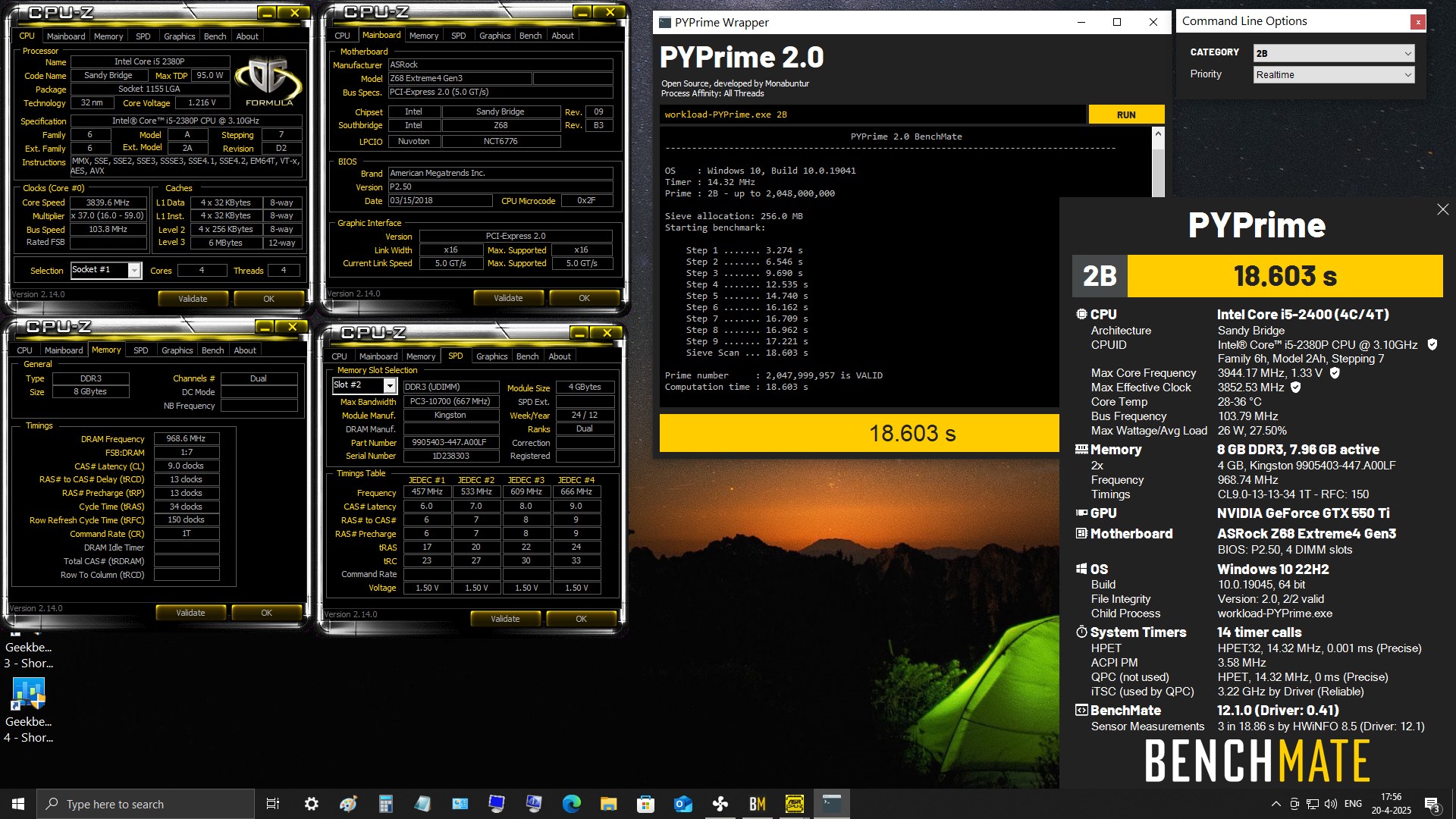The height and width of the screenshot is (819, 1456).
Task: Click the Core Speed value 3839.6 MHz
Action: 108,202
